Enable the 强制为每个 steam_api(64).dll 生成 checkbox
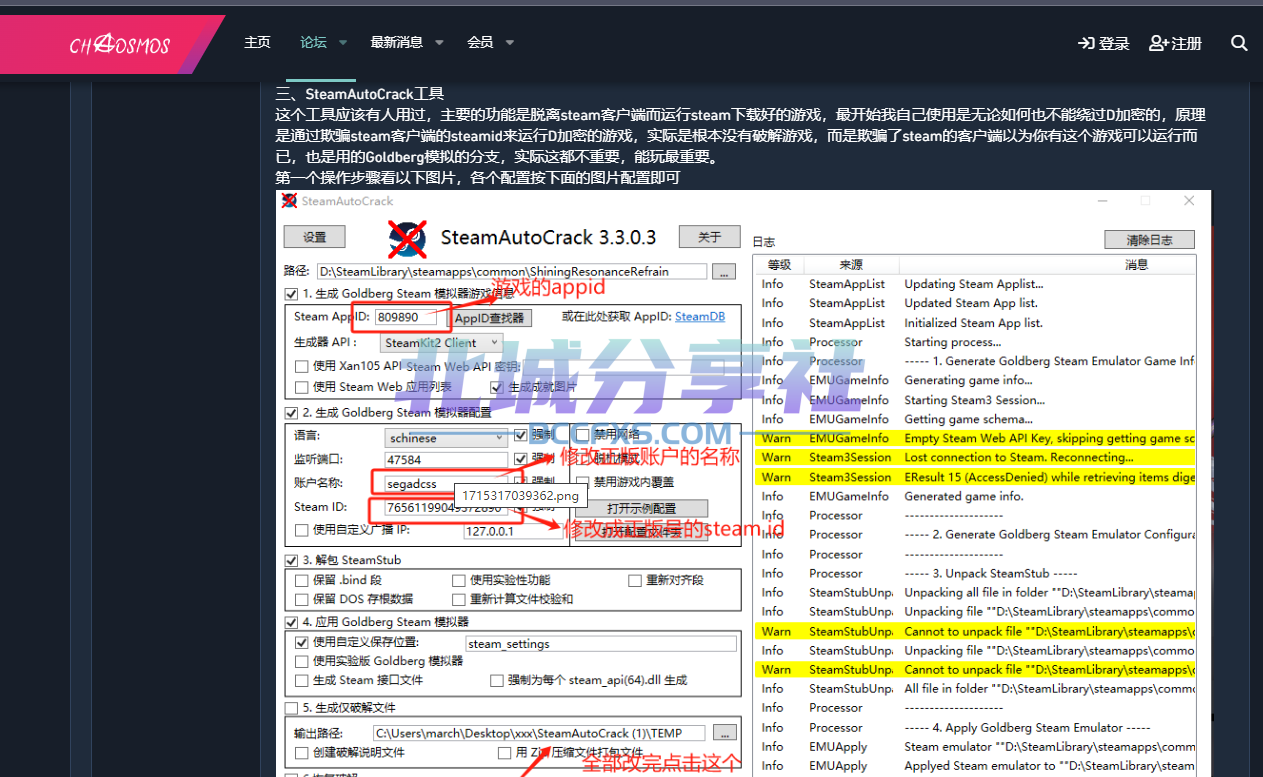Screen dimensions: 1263x777 coord(497,680)
